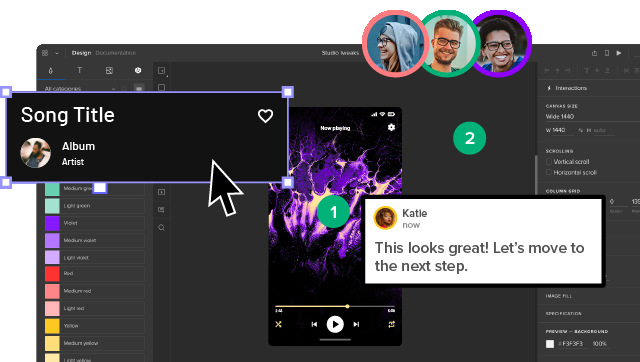This screenshot has height=362, width=640.
Task: Click the repeat icon in music player
Action: click(391, 324)
